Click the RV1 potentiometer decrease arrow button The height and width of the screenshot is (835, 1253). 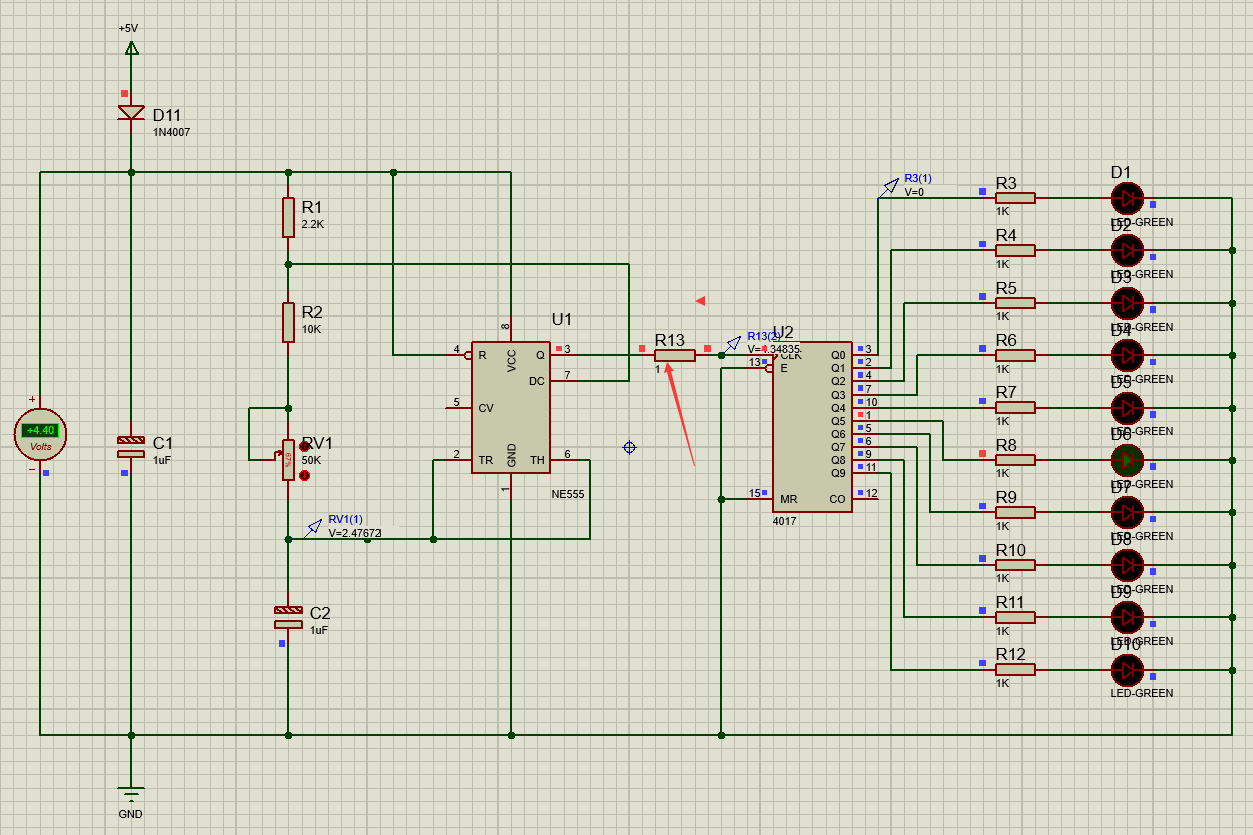pos(305,475)
